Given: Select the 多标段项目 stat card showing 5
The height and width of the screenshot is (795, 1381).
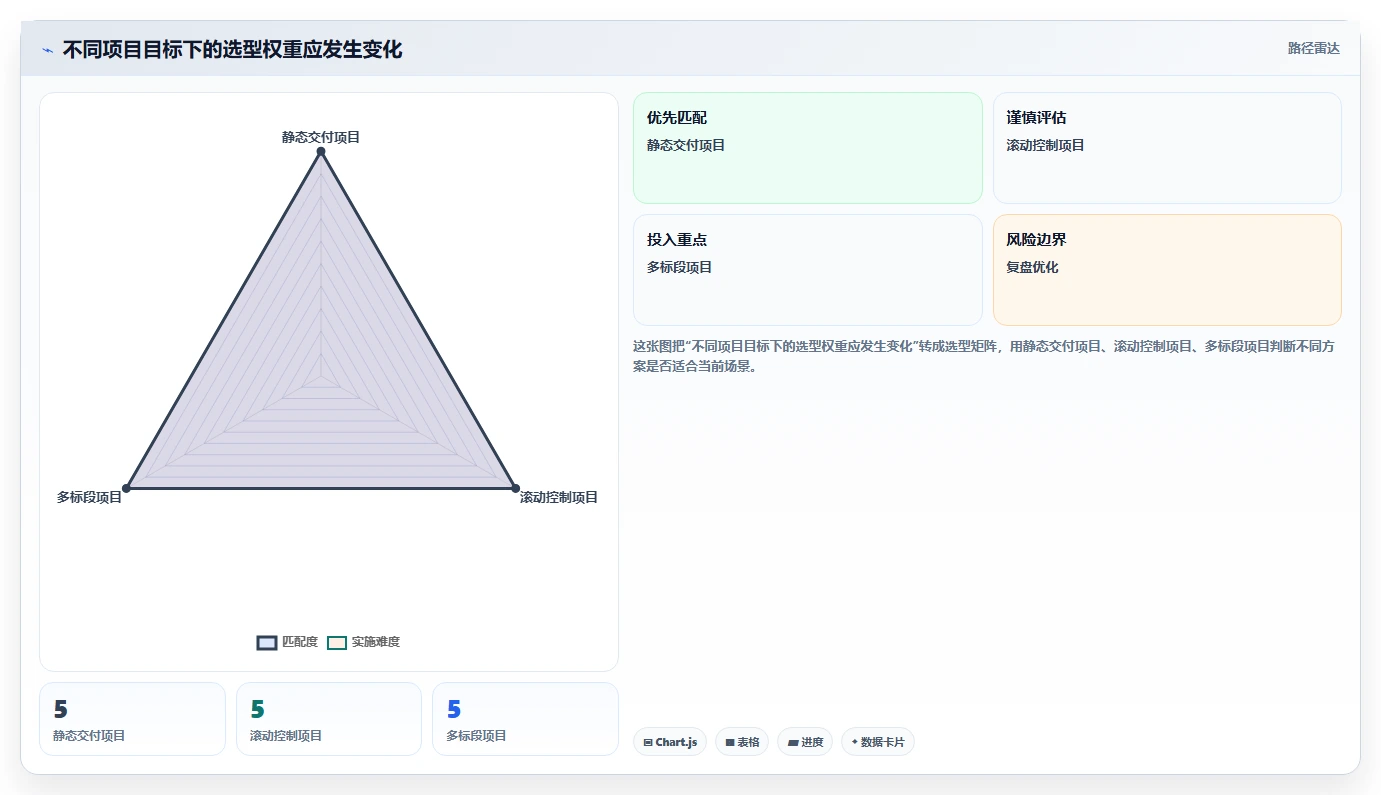Looking at the screenshot, I should pos(525,719).
